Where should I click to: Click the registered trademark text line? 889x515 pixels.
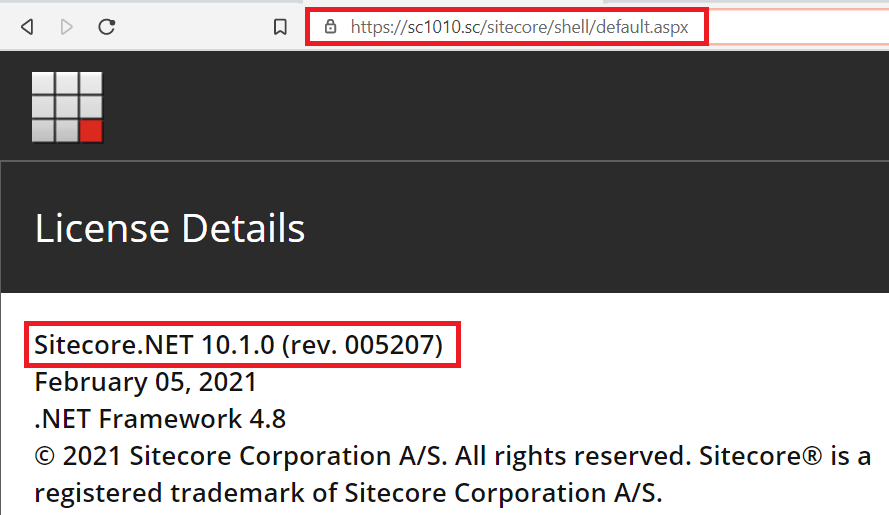click(x=348, y=493)
